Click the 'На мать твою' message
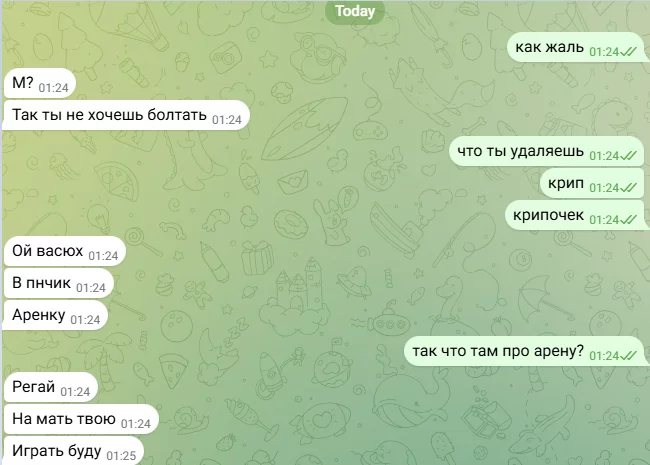Screen dimensions: 650x465 tap(81, 419)
